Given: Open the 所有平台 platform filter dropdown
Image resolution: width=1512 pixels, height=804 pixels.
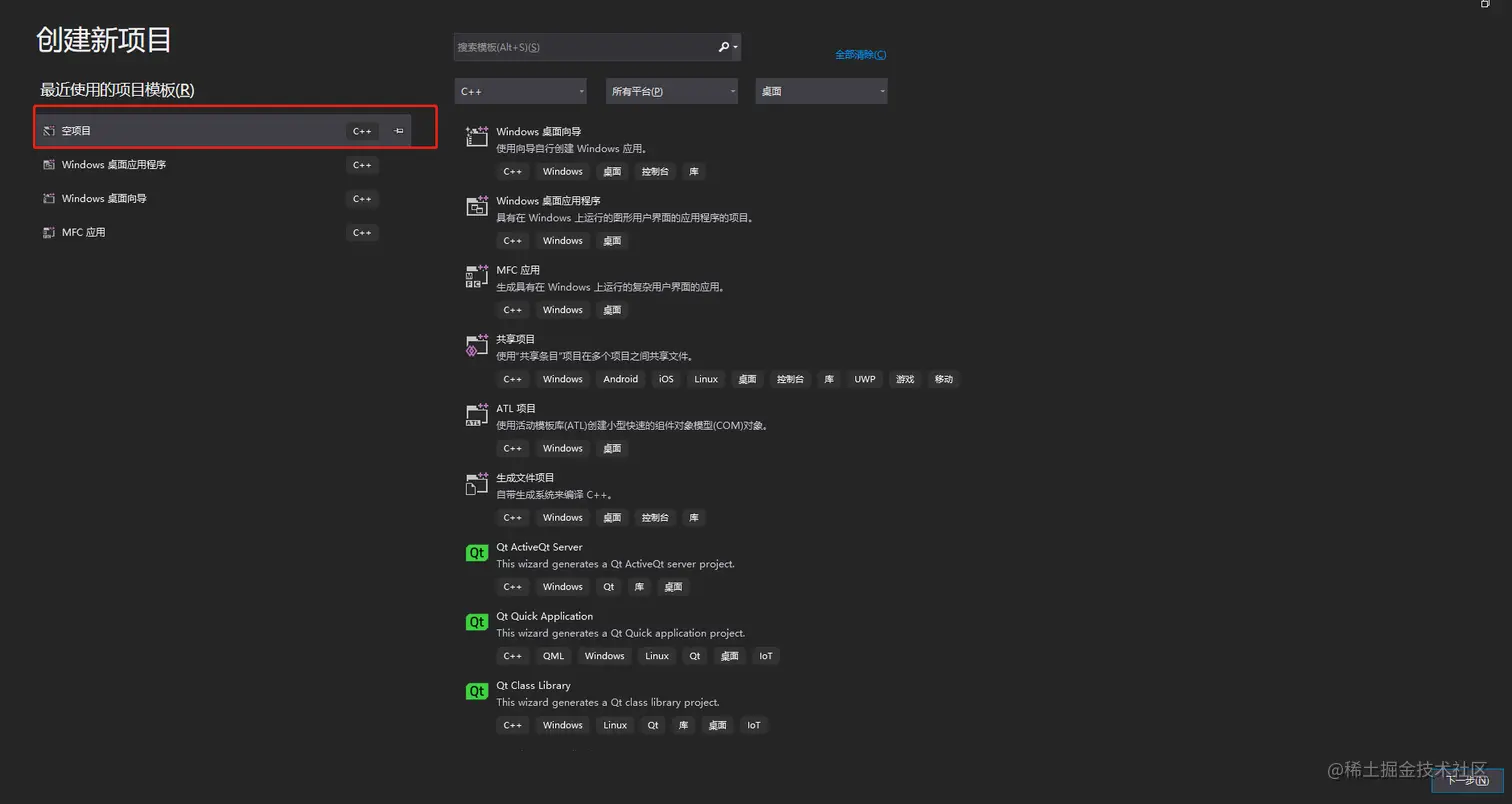Looking at the screenshot, I should [x=672, y=91].
